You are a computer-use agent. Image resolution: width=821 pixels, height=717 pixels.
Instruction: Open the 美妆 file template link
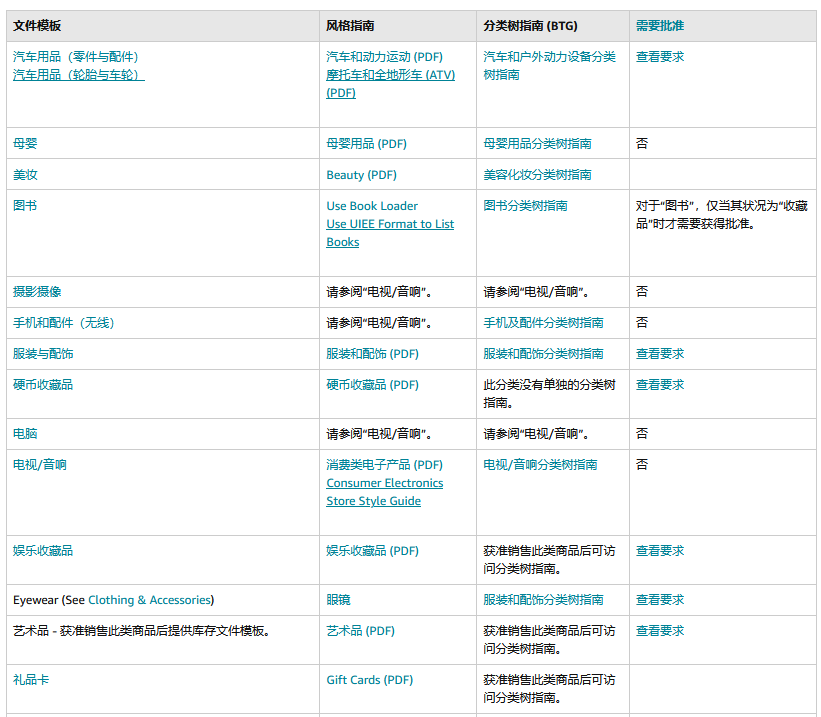coord(25,174)
